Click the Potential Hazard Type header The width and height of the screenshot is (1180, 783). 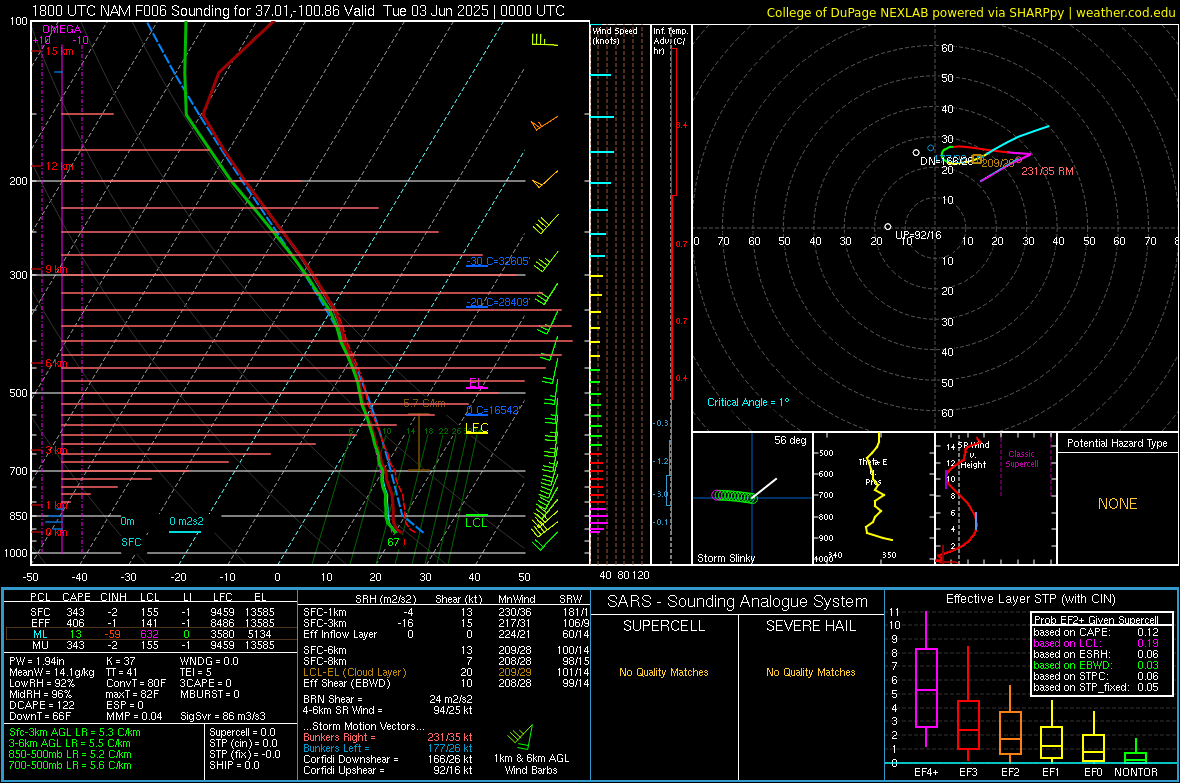coord(1117,443)
